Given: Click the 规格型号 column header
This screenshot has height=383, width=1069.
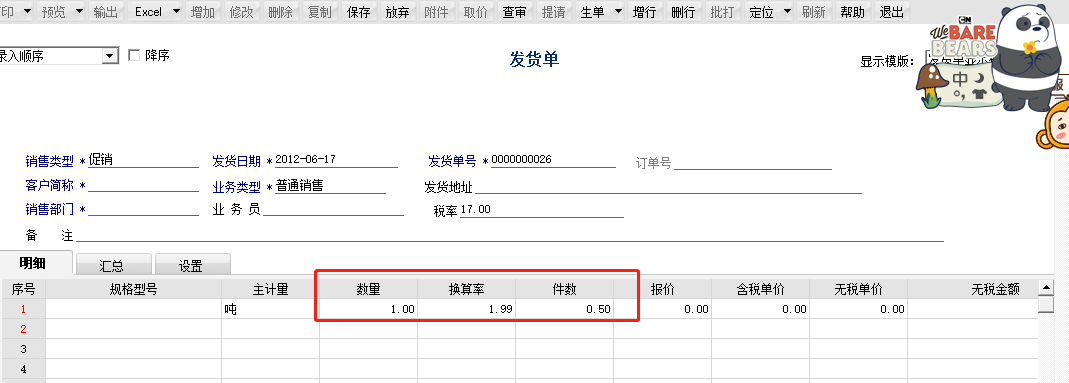Looking at the screenshot, I should pyautogui.click(x=134, y=290).
